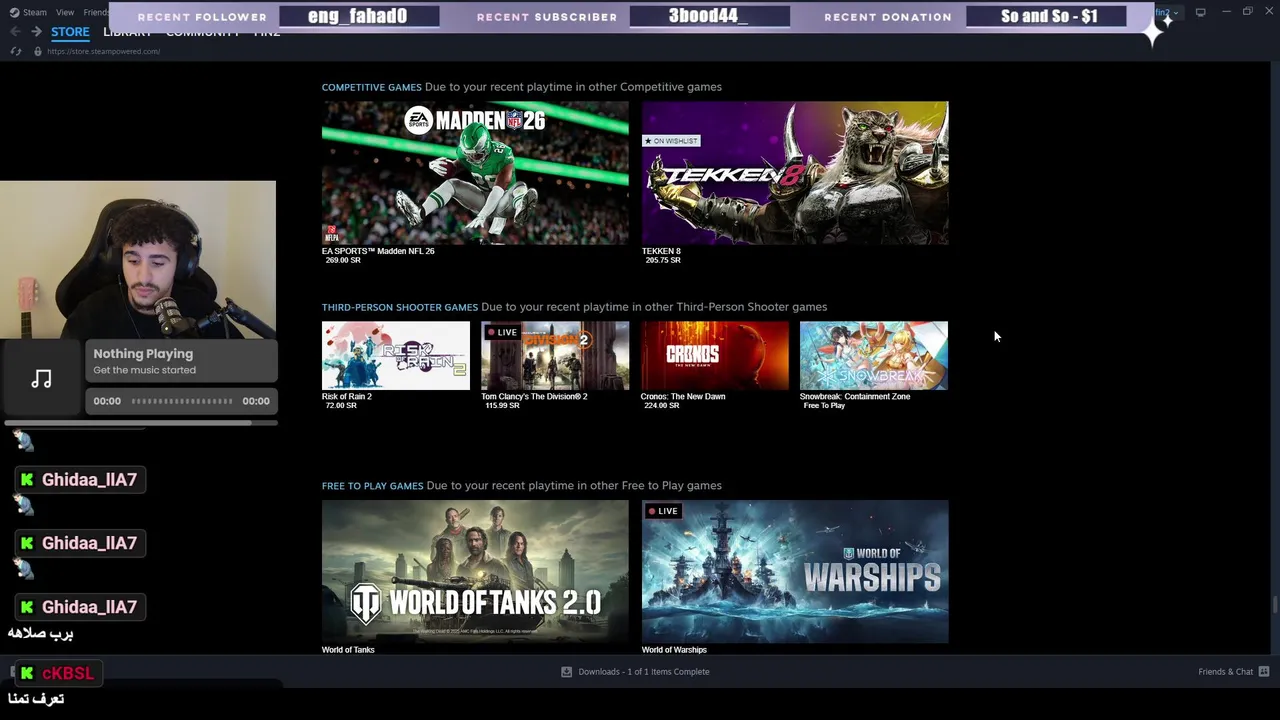Click the 'World of Warships' title text
Screen dimensions: 1280x720
[x=674, y=650]
